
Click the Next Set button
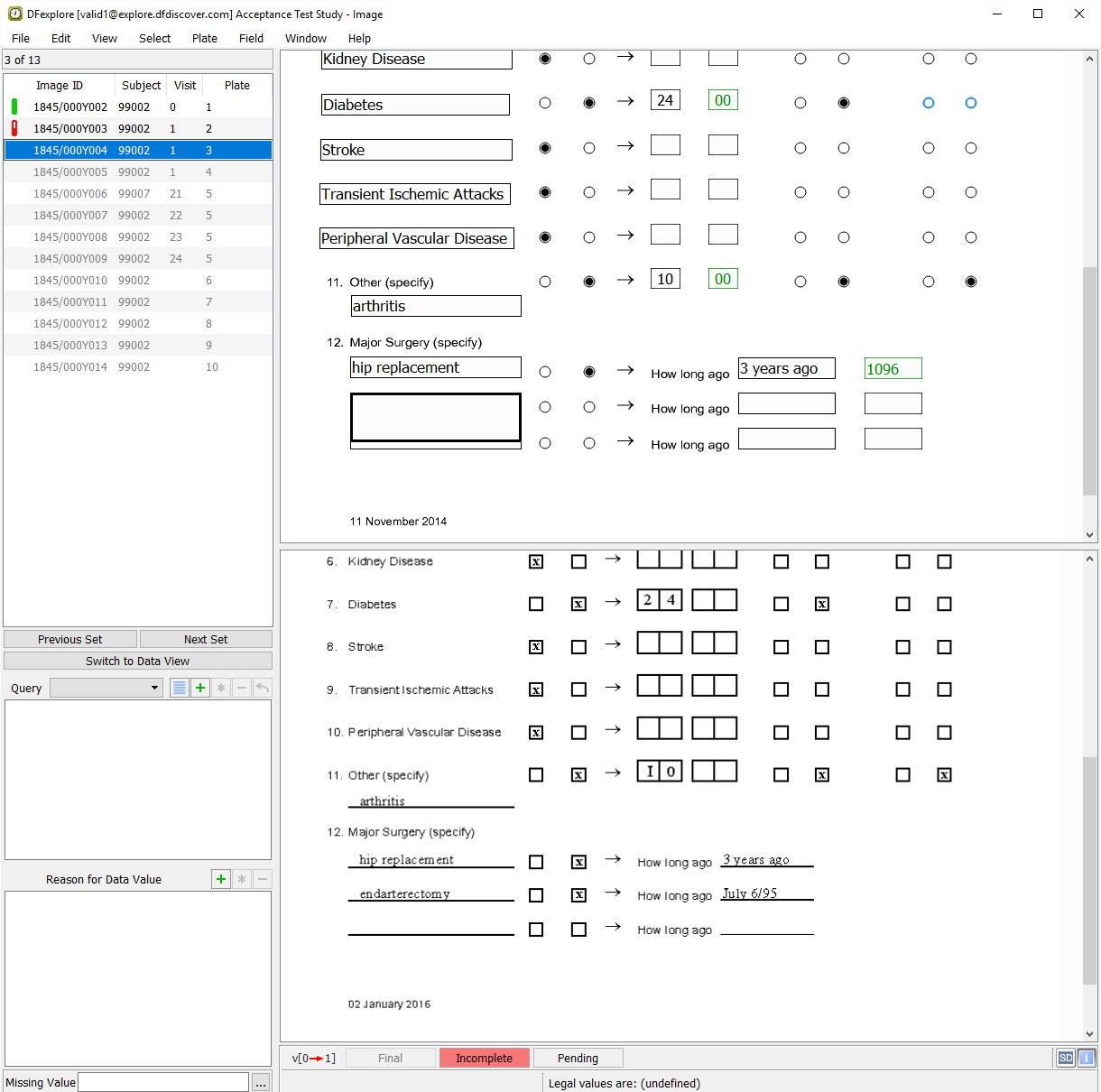pyautogui.click(x=206, y=639)
